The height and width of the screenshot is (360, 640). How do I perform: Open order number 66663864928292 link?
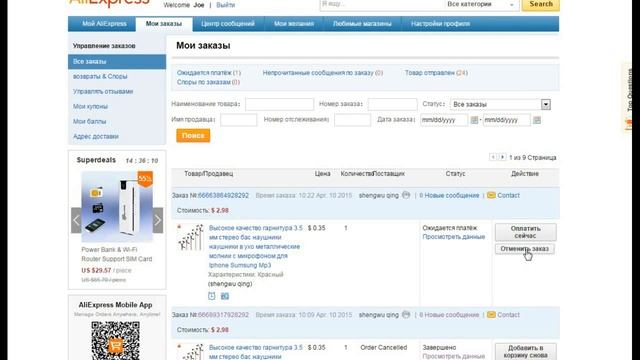(x=223, y=196)
